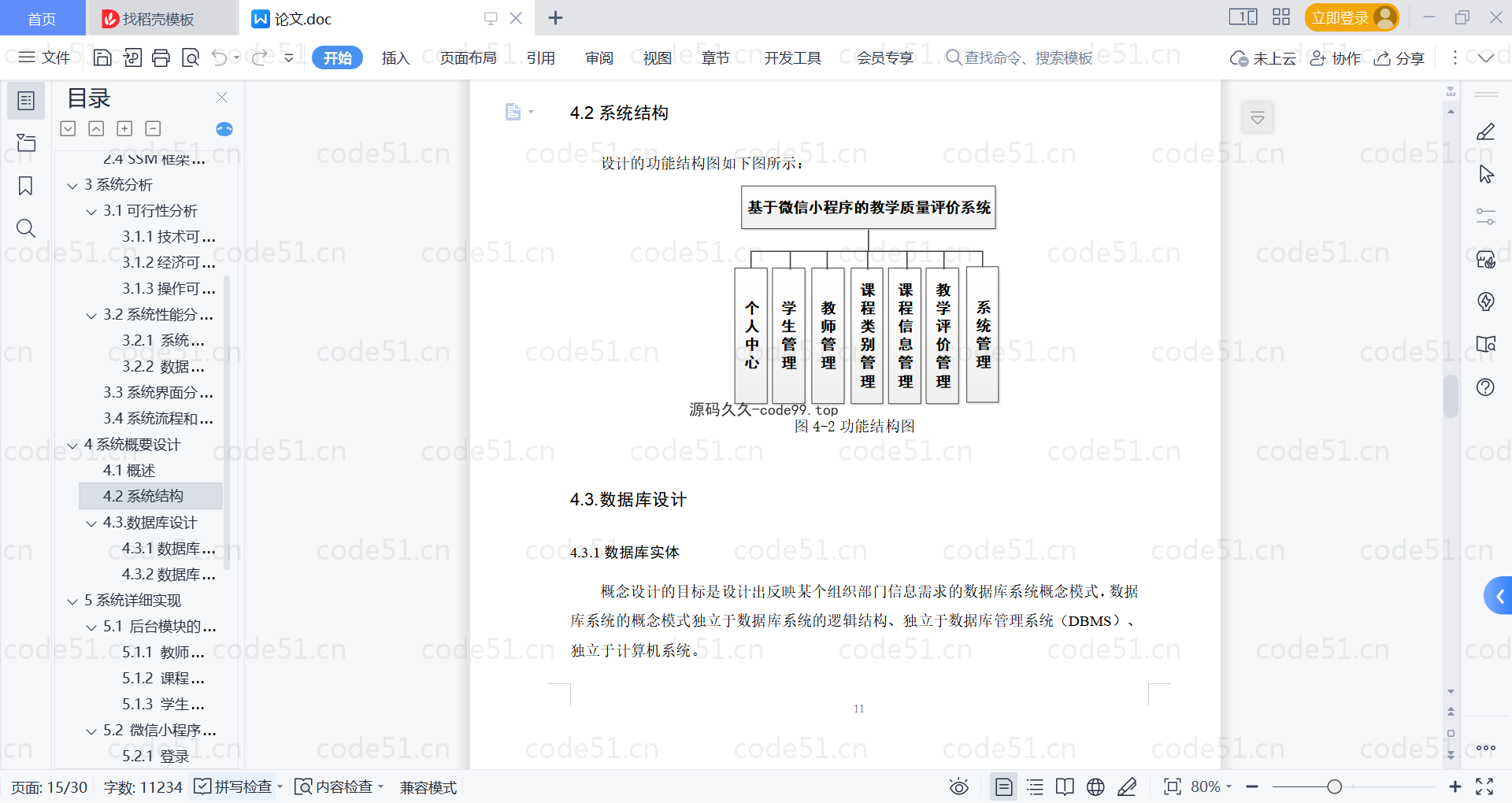The width and height of the screenshot is (1512, 803).
Task: Switch to the 引用 tab
Action: 541,57
